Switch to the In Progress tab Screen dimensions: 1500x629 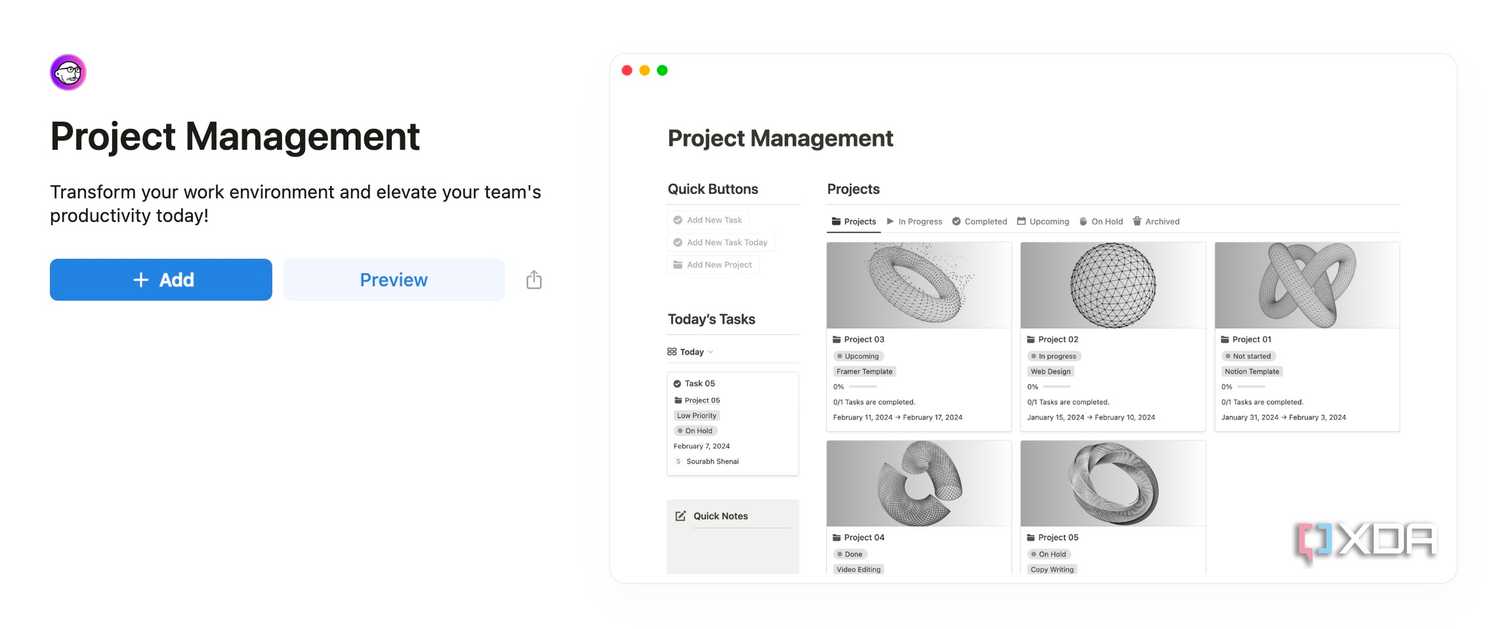[x=914, y=222]
